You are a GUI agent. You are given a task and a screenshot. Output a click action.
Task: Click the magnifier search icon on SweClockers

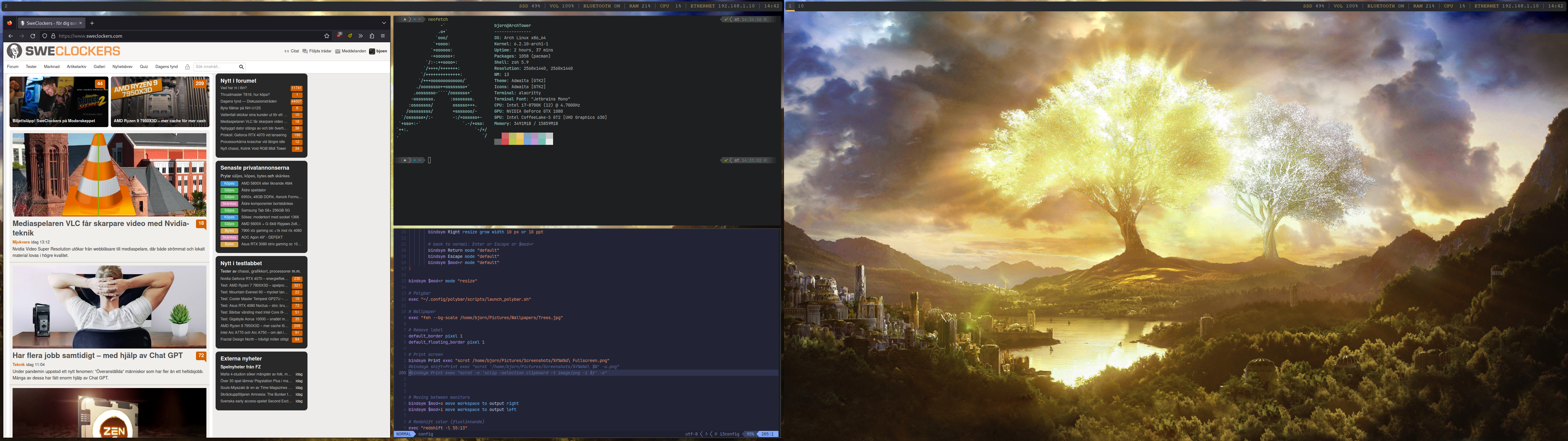pyautogui.click(x=241, y=67)
